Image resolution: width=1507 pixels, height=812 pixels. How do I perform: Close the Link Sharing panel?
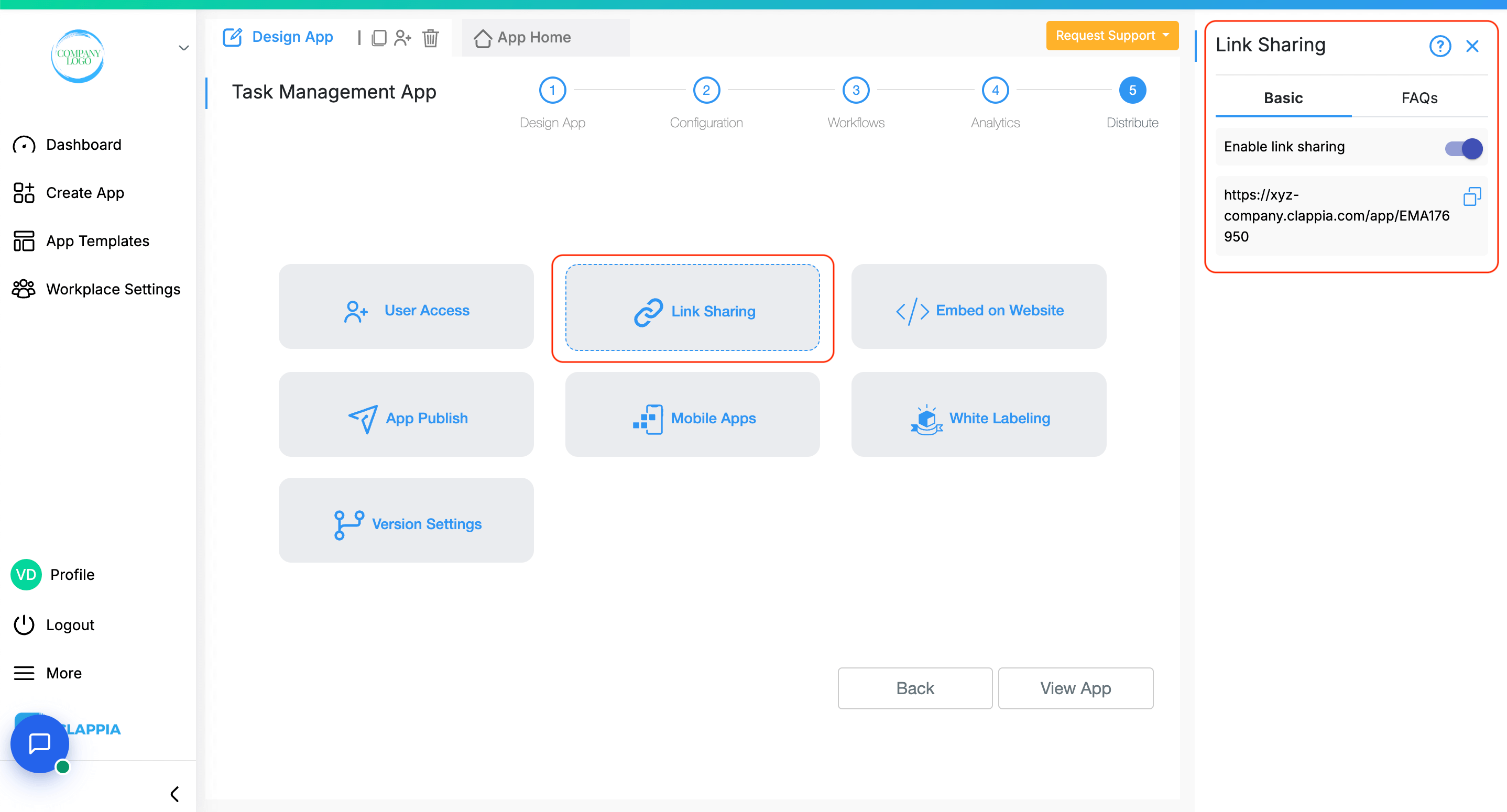(x=1472, y=46)
